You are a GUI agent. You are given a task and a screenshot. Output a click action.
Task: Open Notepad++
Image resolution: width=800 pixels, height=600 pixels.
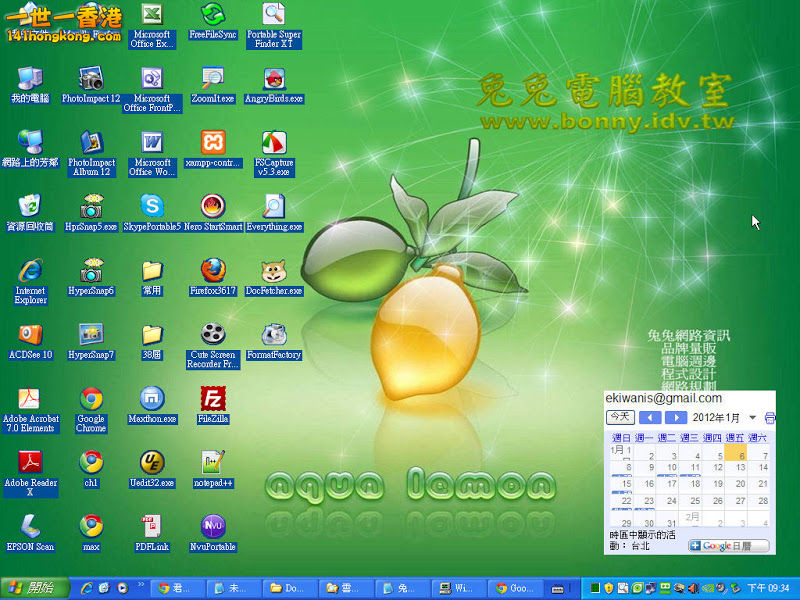[x=211, y=463]
